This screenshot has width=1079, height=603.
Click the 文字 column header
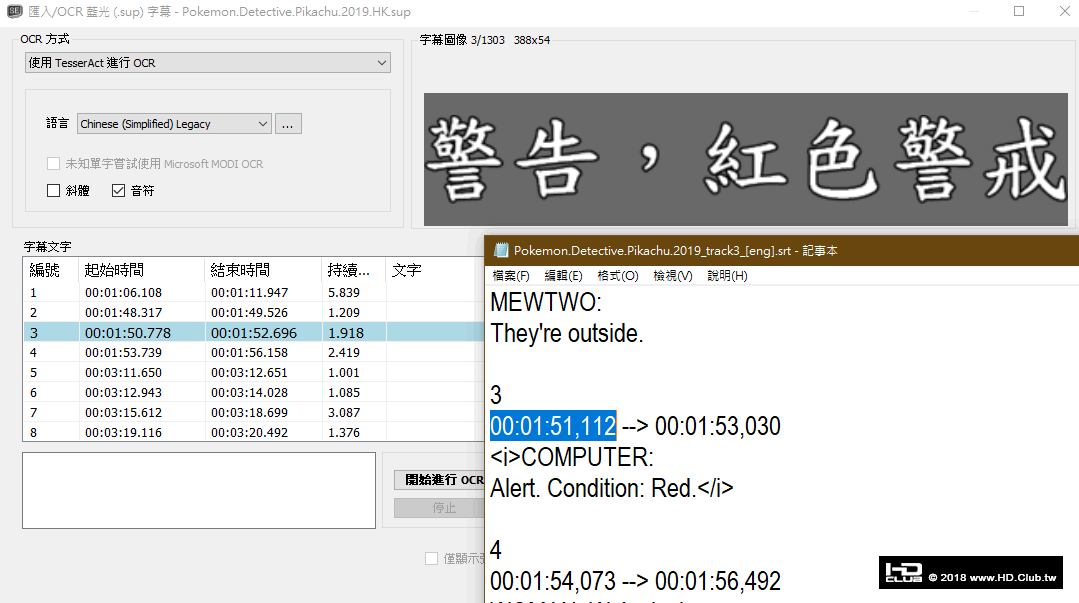(x=435, y=270)
